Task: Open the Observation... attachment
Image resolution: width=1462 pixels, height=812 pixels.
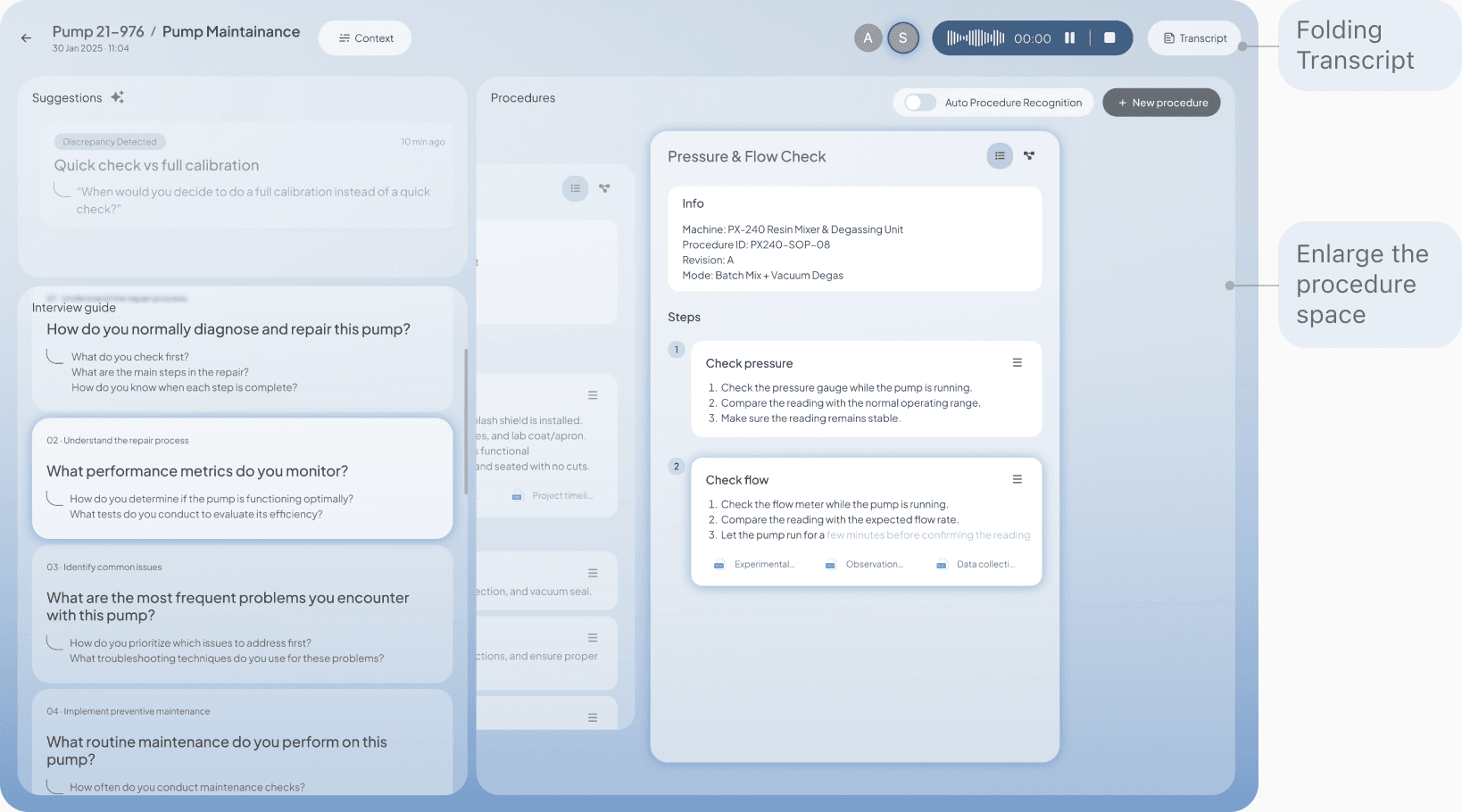Action: tap(865, 564)
